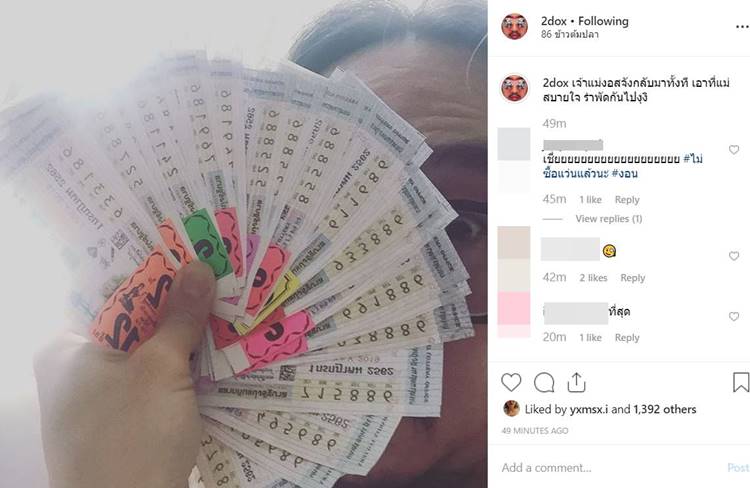This screenshot has height=488, width=750.
Task: Open the 2dox profile picture in the header
Action: [x=514, y=26]
